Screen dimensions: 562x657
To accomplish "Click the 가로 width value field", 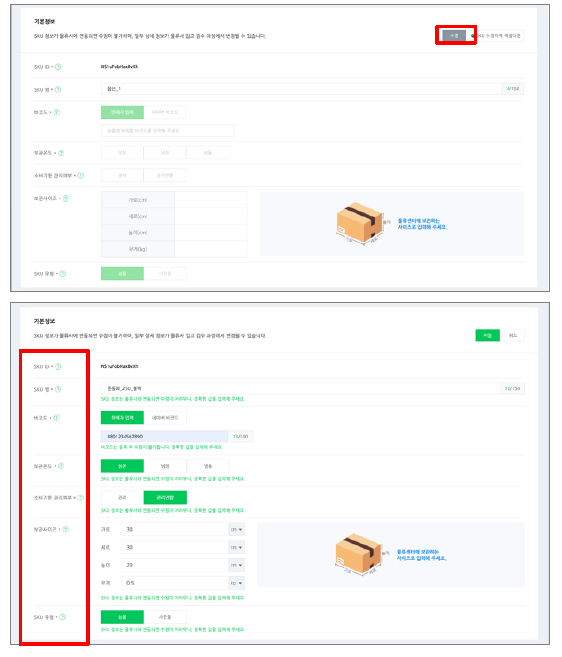I will pos(175,530).
